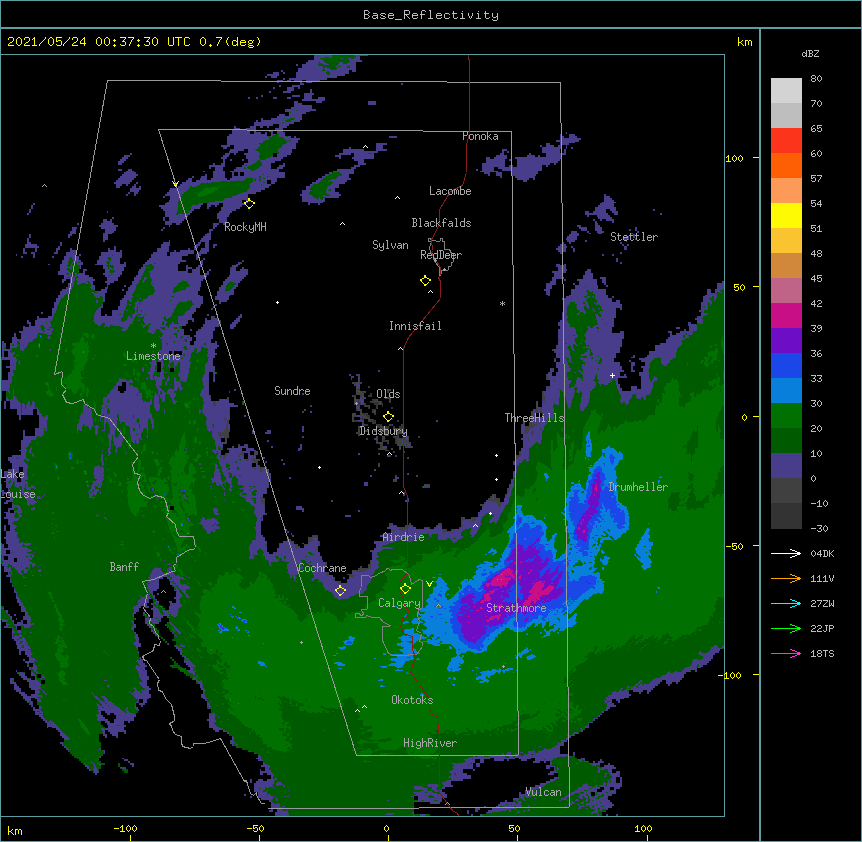Click the Innisfail label
Viewport: 862px width, 842px height.
[415, 326]
